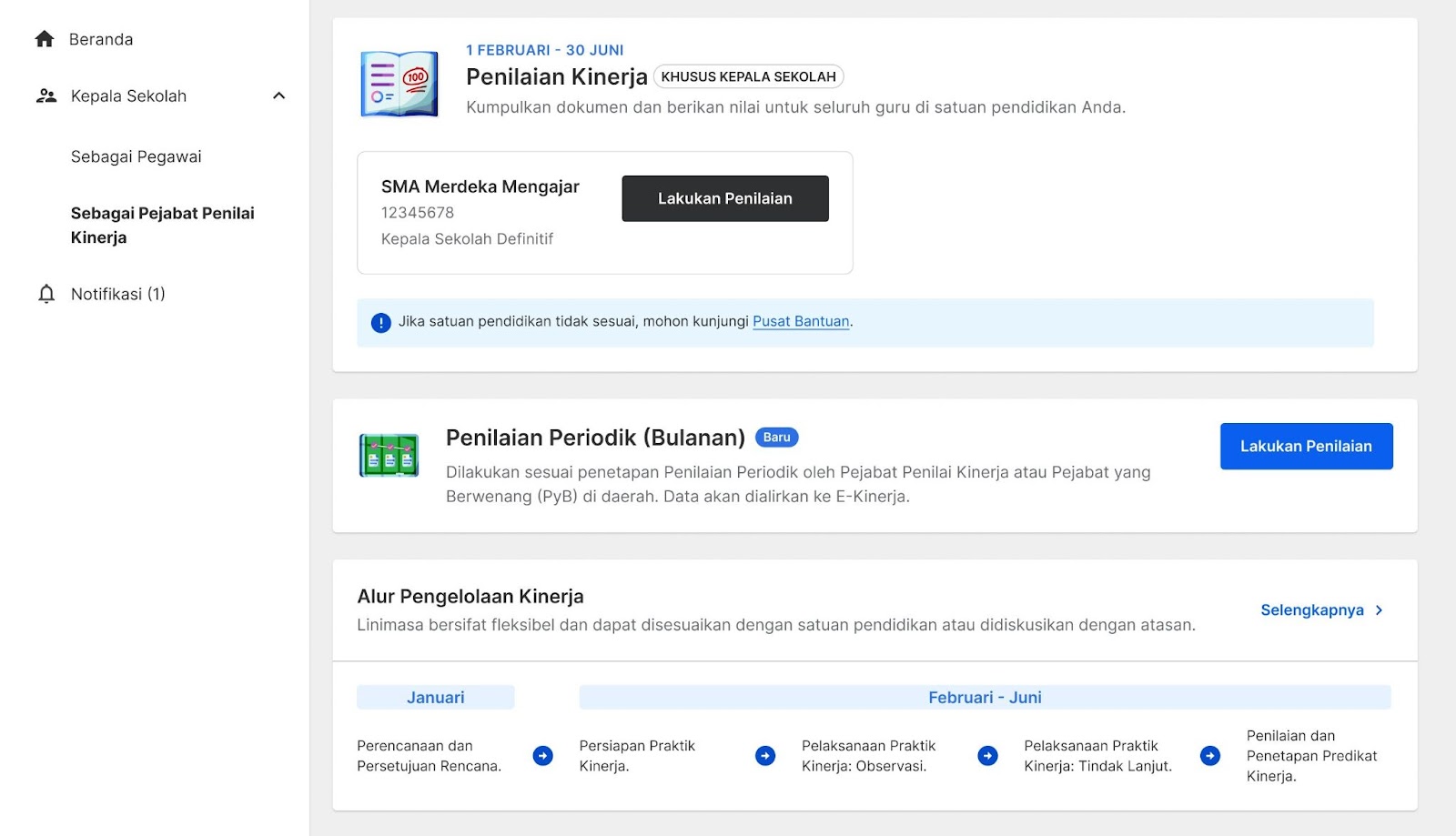The height and width of the screenshot is (836, 1456).
Task: Open the Pusat Bantuan link
Action: [801, 321]
